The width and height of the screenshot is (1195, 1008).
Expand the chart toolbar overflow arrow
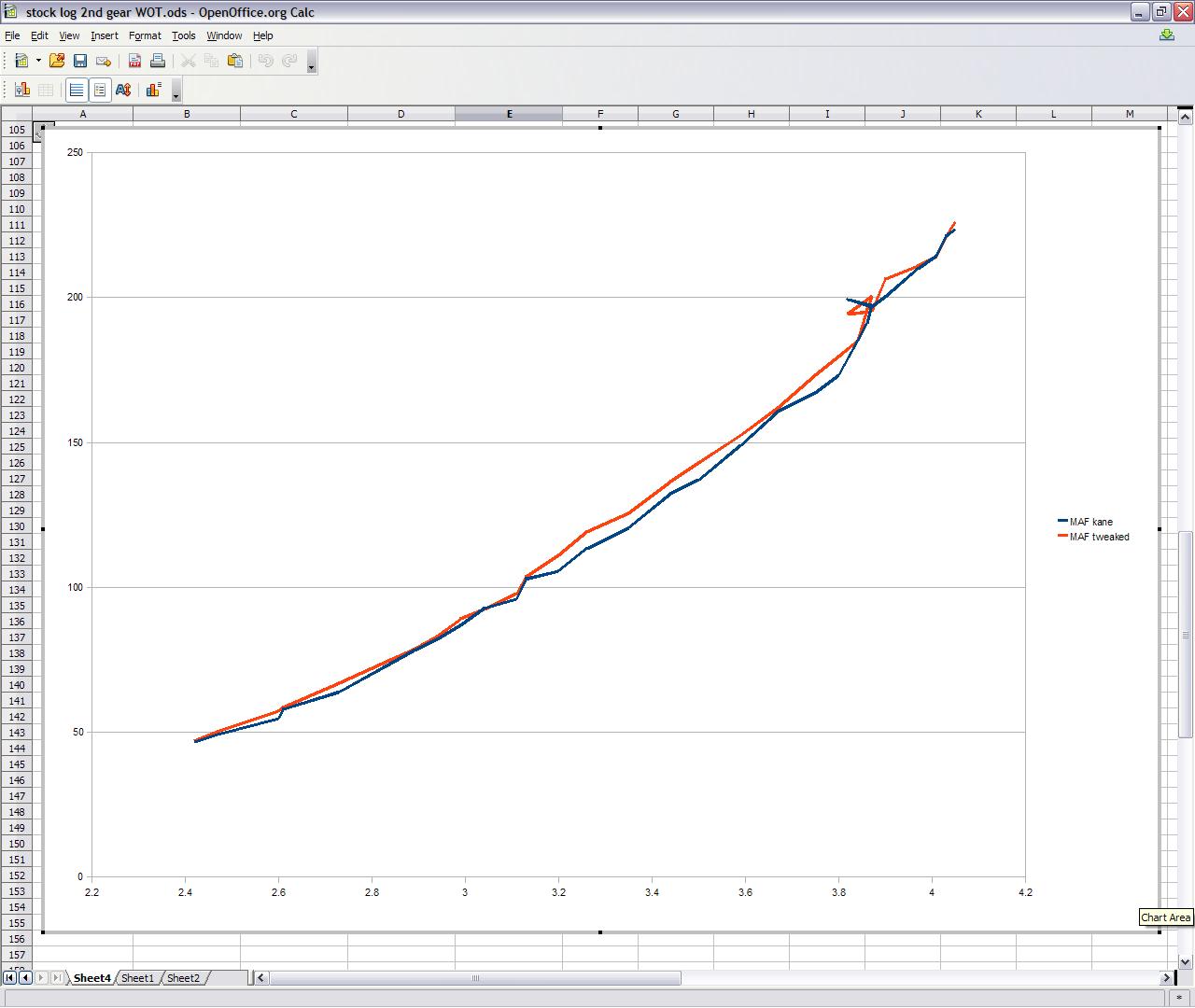(176, 91)
